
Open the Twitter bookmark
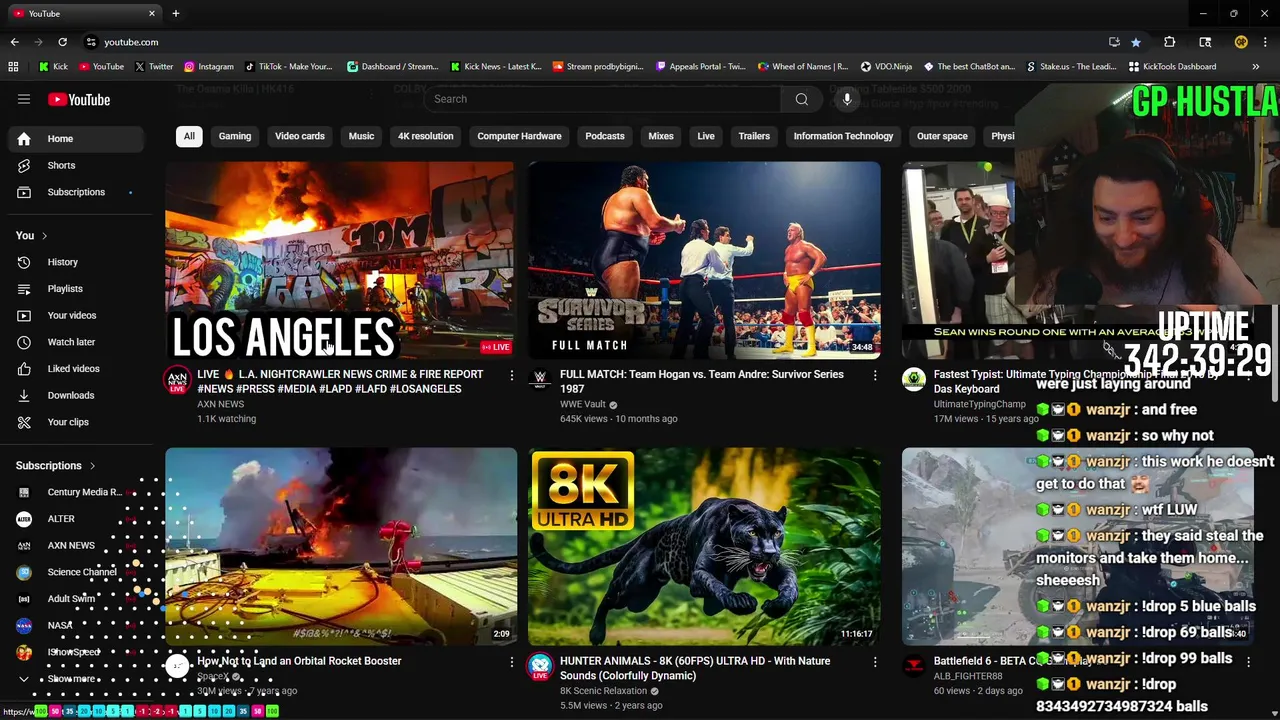153,67
